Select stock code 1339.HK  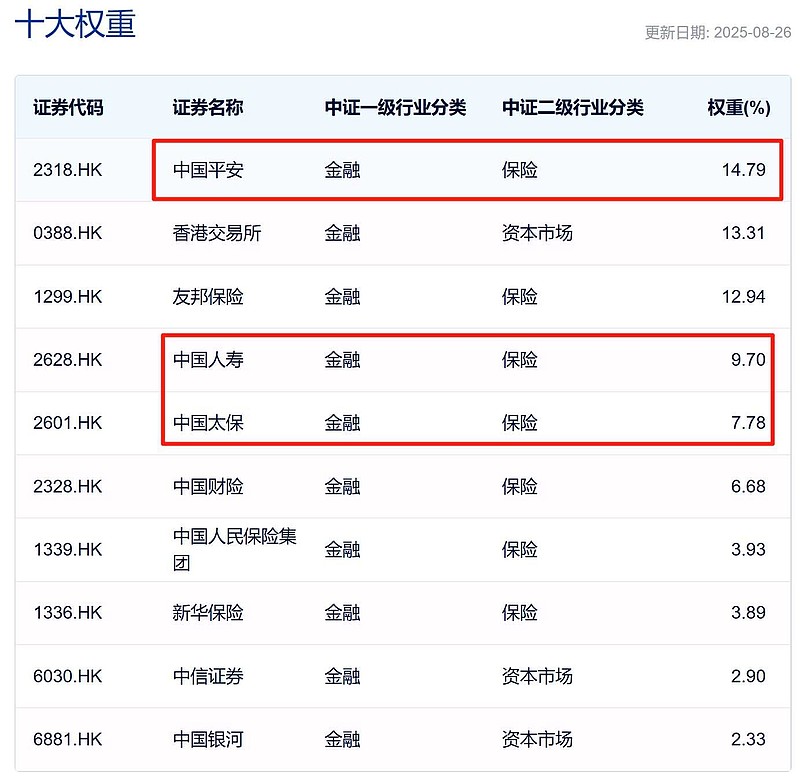coord(68,549)
